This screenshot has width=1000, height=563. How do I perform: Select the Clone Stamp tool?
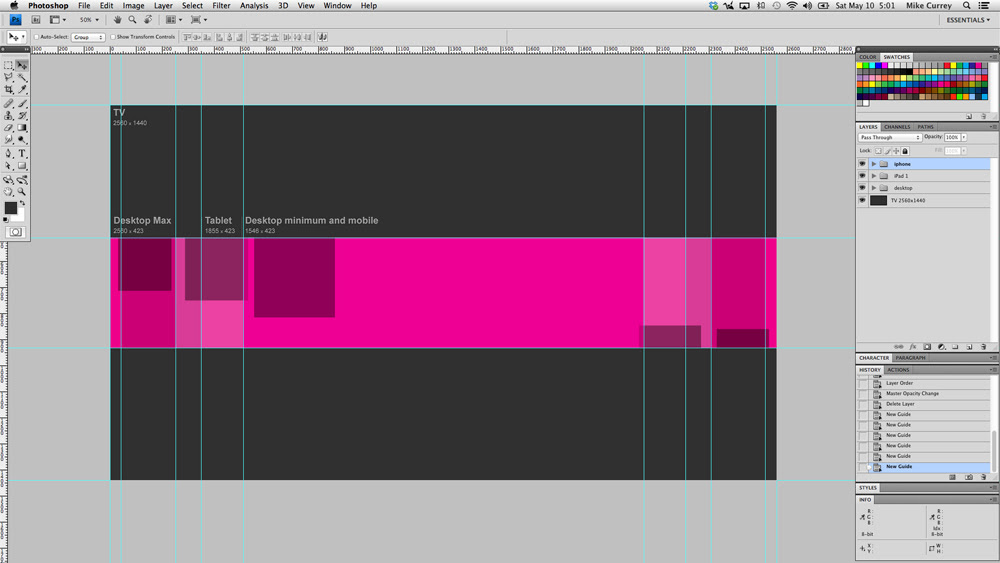pos(8,115)
